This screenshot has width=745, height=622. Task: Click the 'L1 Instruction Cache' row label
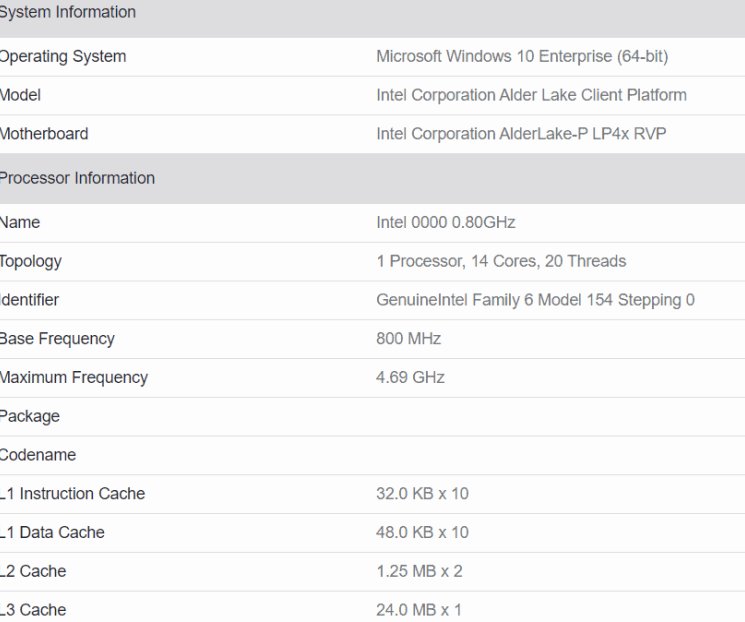coord(72,494)
